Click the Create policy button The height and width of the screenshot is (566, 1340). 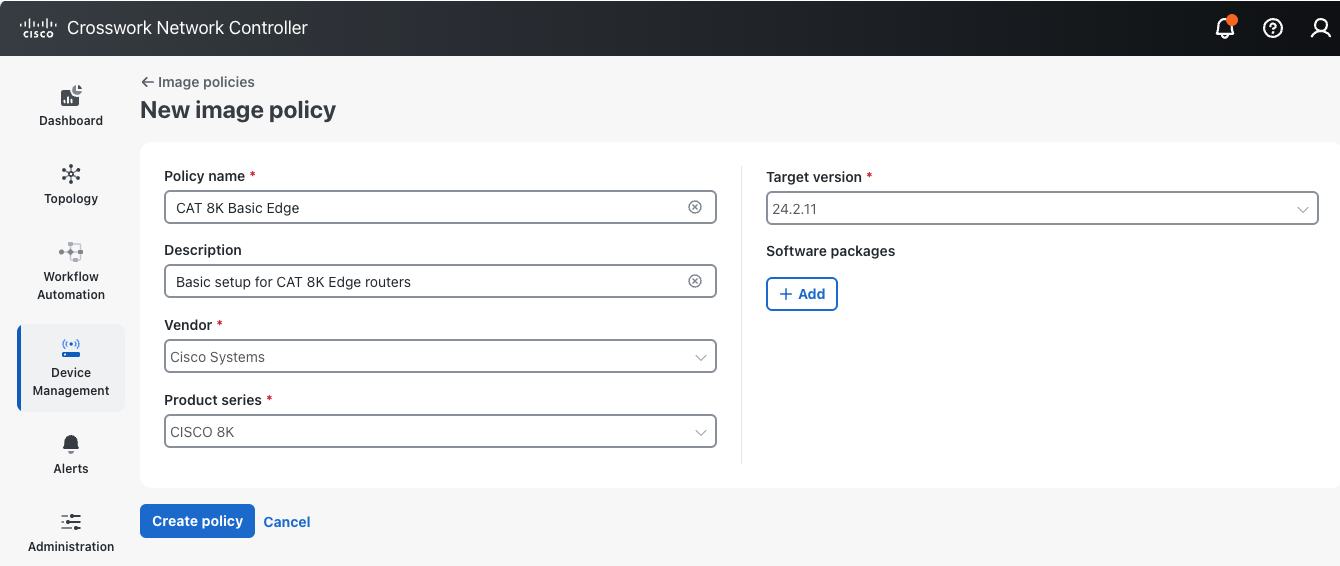coord(197,521)
